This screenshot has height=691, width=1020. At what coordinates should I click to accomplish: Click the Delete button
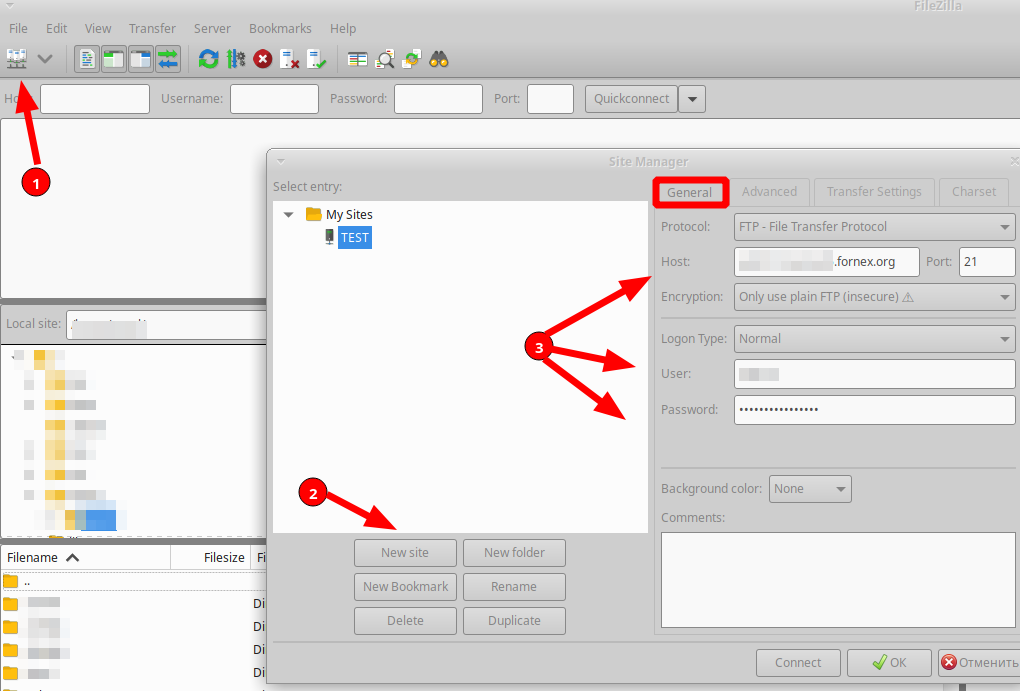coord(405,621)
